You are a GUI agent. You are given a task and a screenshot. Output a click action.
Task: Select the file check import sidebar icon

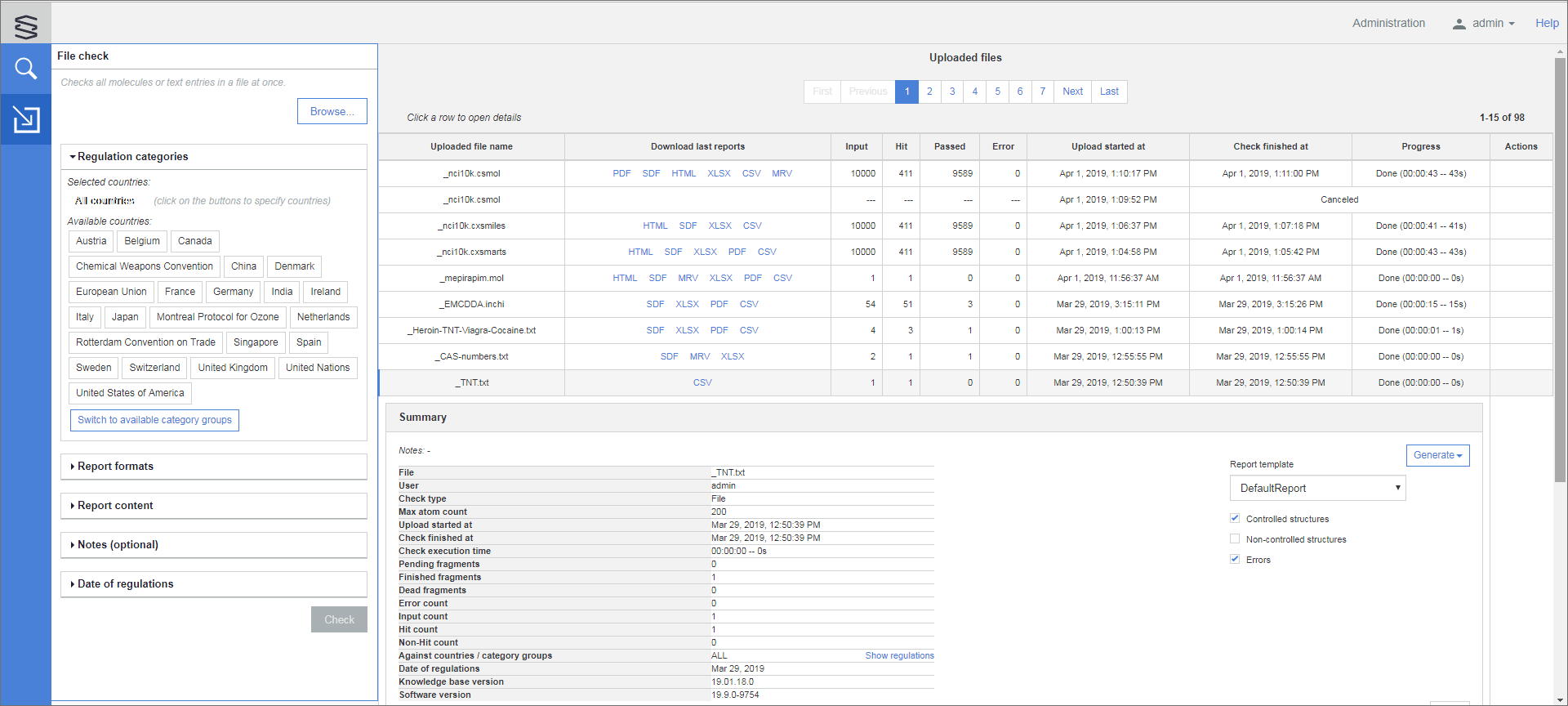pyautogui.click(x=26, y=119)
